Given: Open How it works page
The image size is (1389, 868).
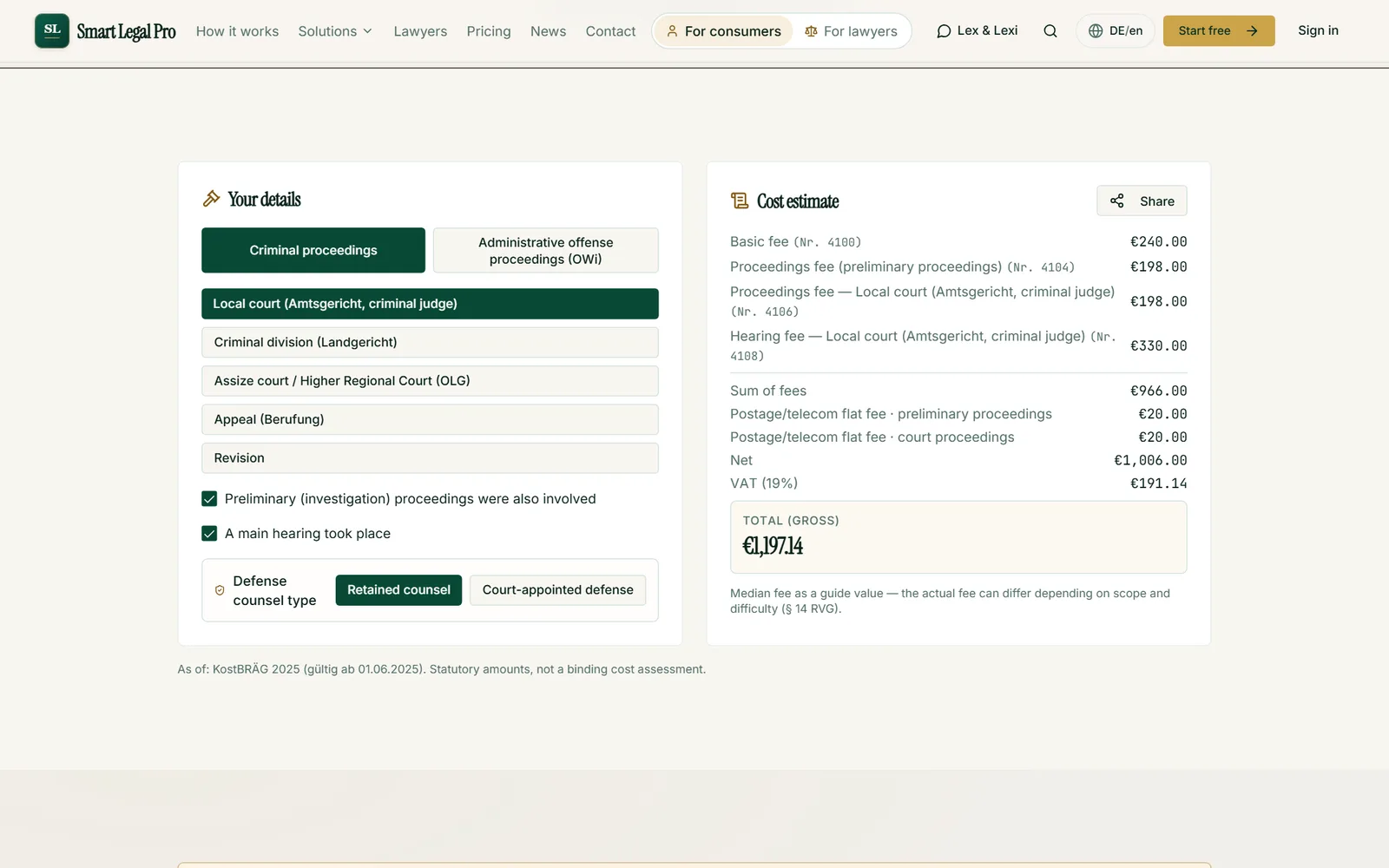Looking at the screenshot, I should 237,31.
